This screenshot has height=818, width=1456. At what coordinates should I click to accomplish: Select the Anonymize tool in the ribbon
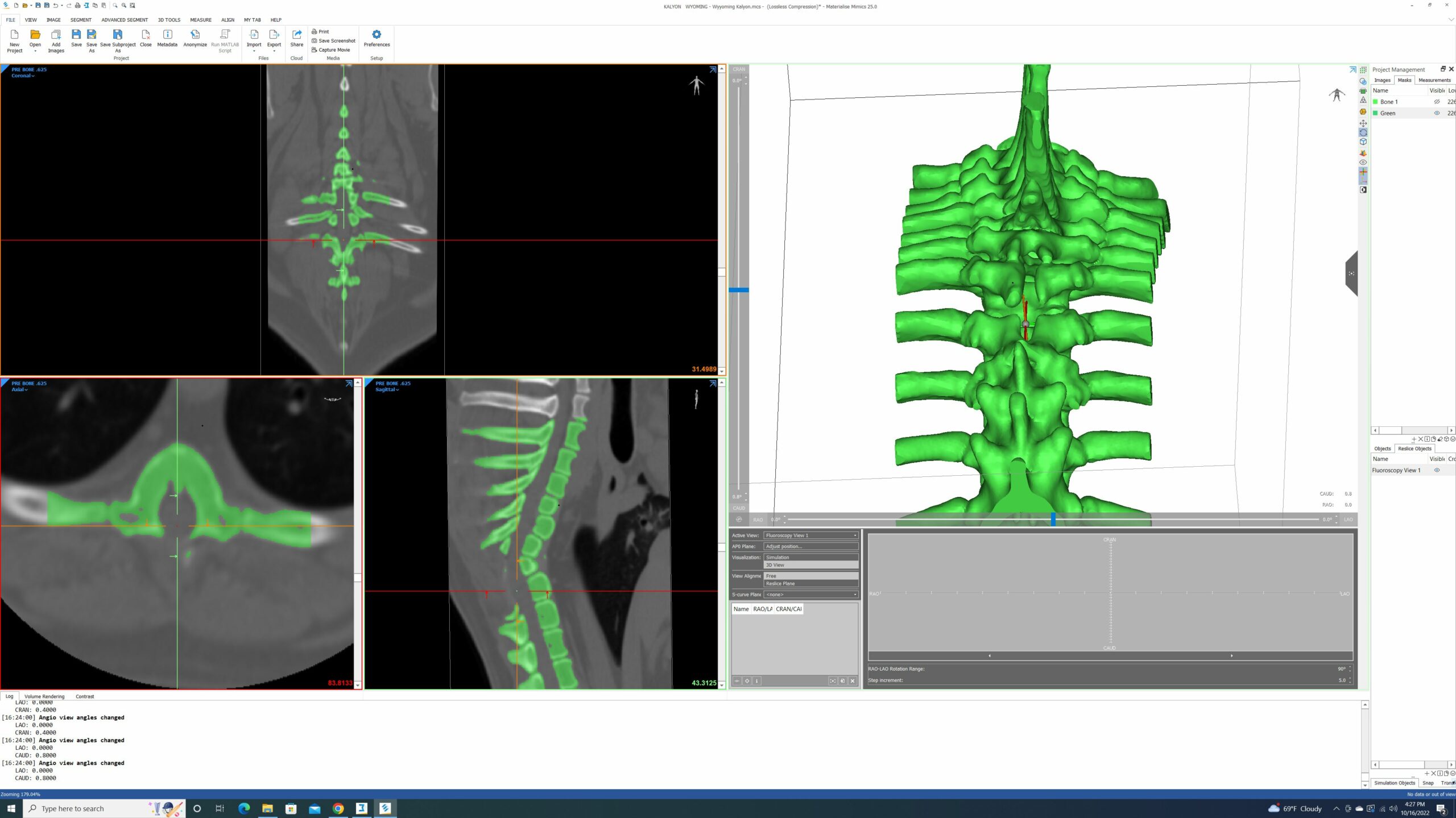coord(195,40)
